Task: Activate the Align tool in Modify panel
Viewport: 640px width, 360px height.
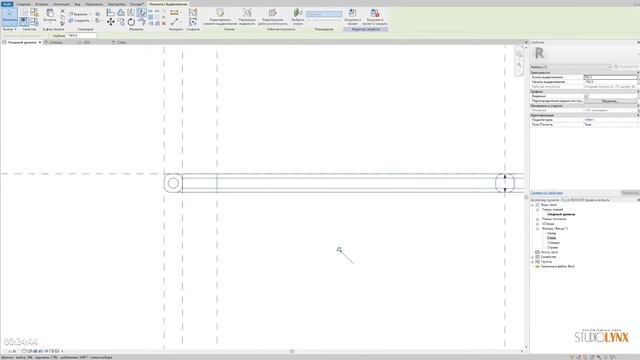Action: coord(110,13)
